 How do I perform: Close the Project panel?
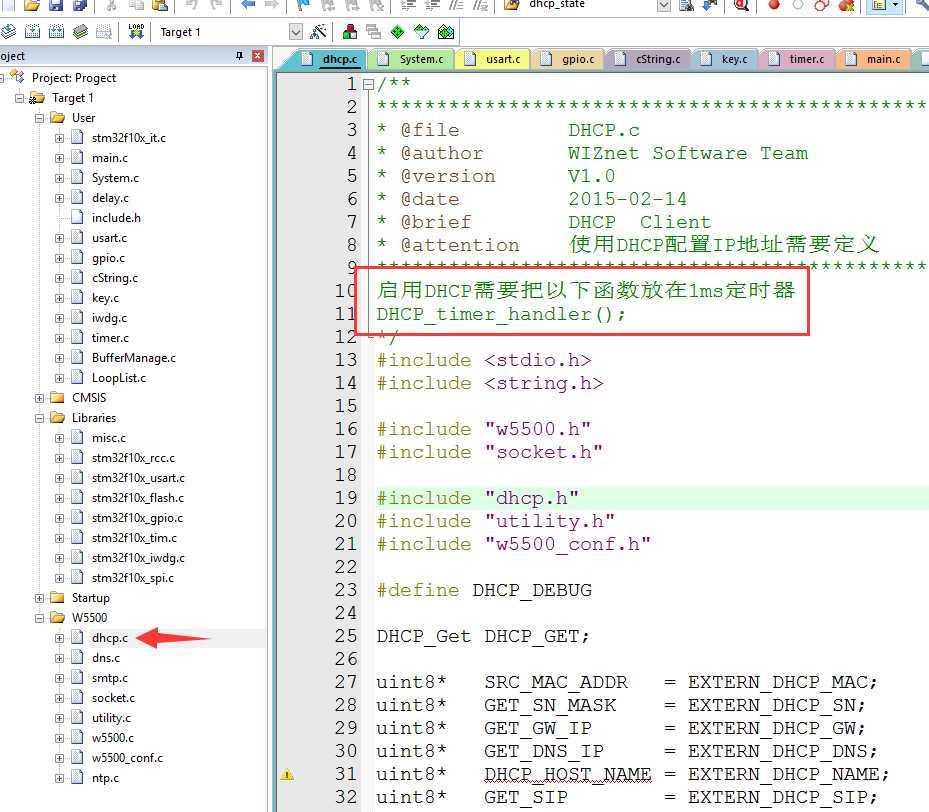[258, 56]
